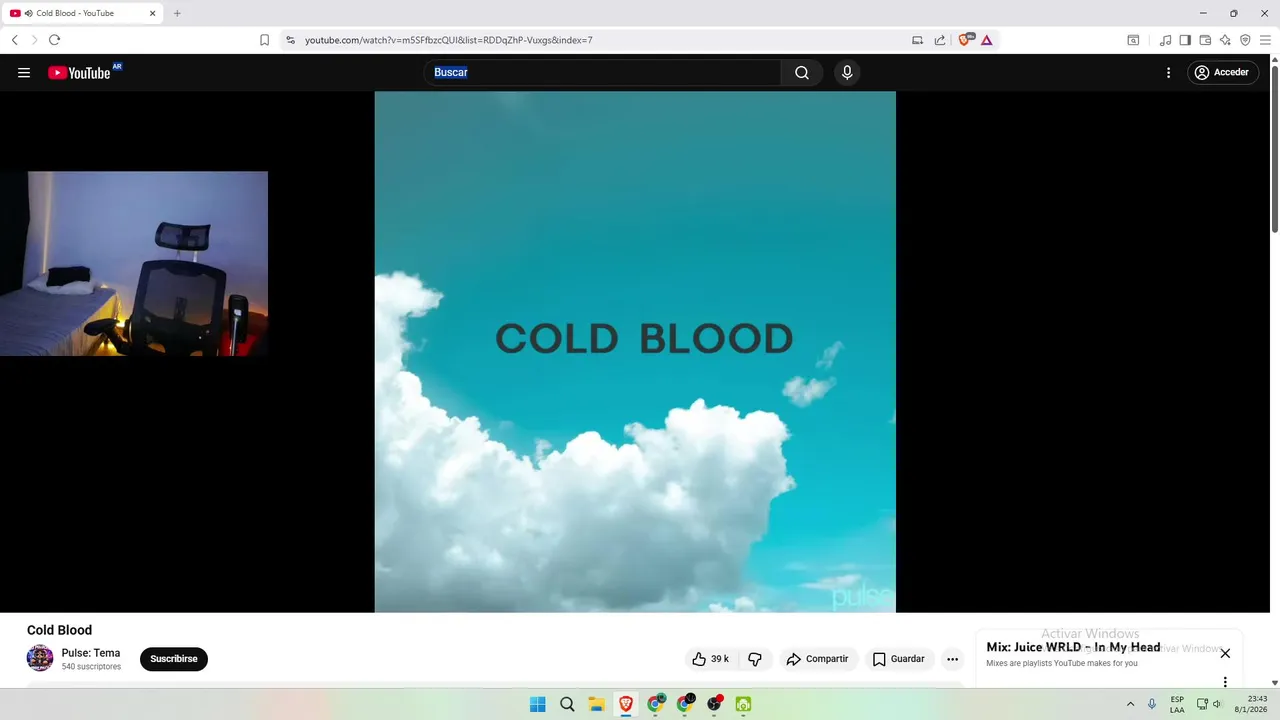Viewport: 1280px width, 720px height.
Task: Share the video via Compartir
Action: (x=817, y=659)
